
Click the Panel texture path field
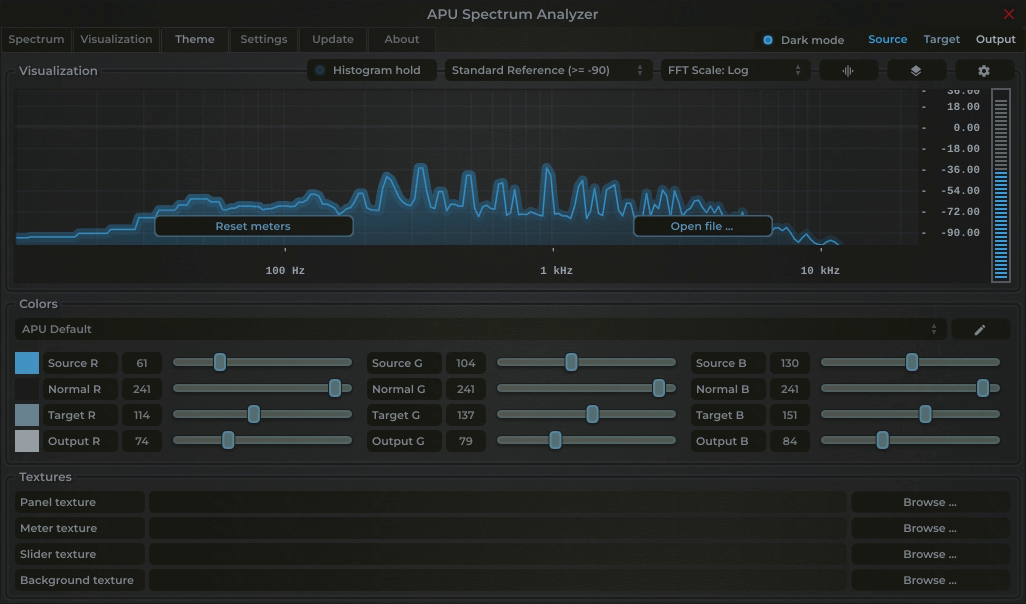coord(498,503)
